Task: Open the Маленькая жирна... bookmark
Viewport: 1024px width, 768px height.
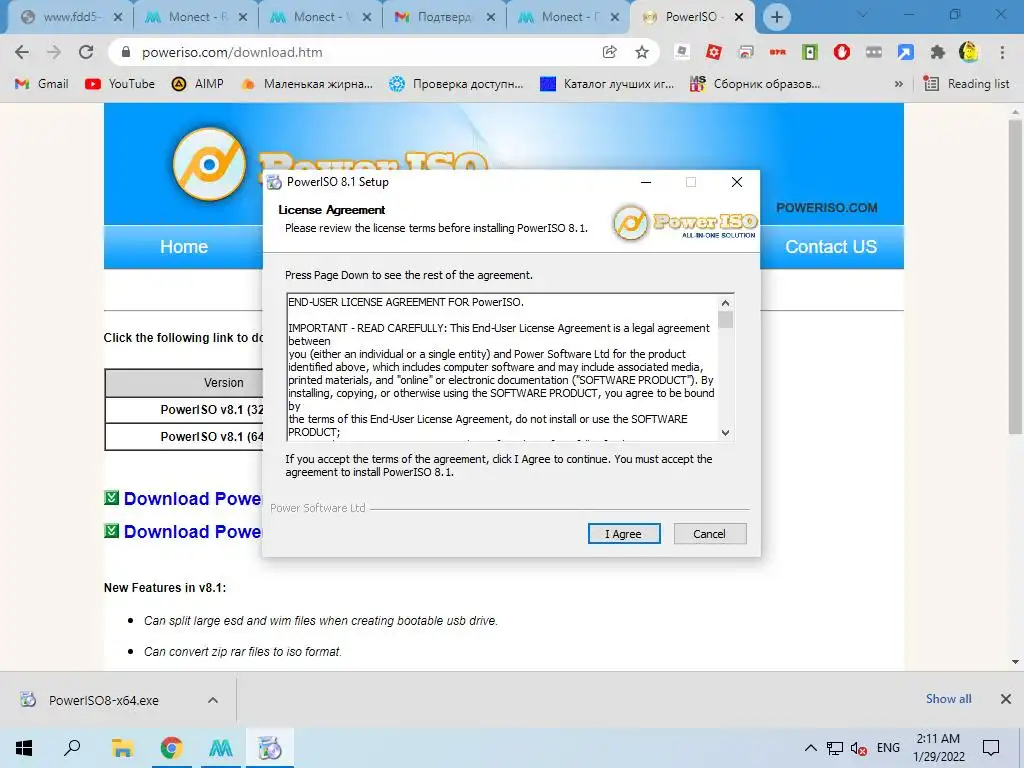Action: coord(307,84)
